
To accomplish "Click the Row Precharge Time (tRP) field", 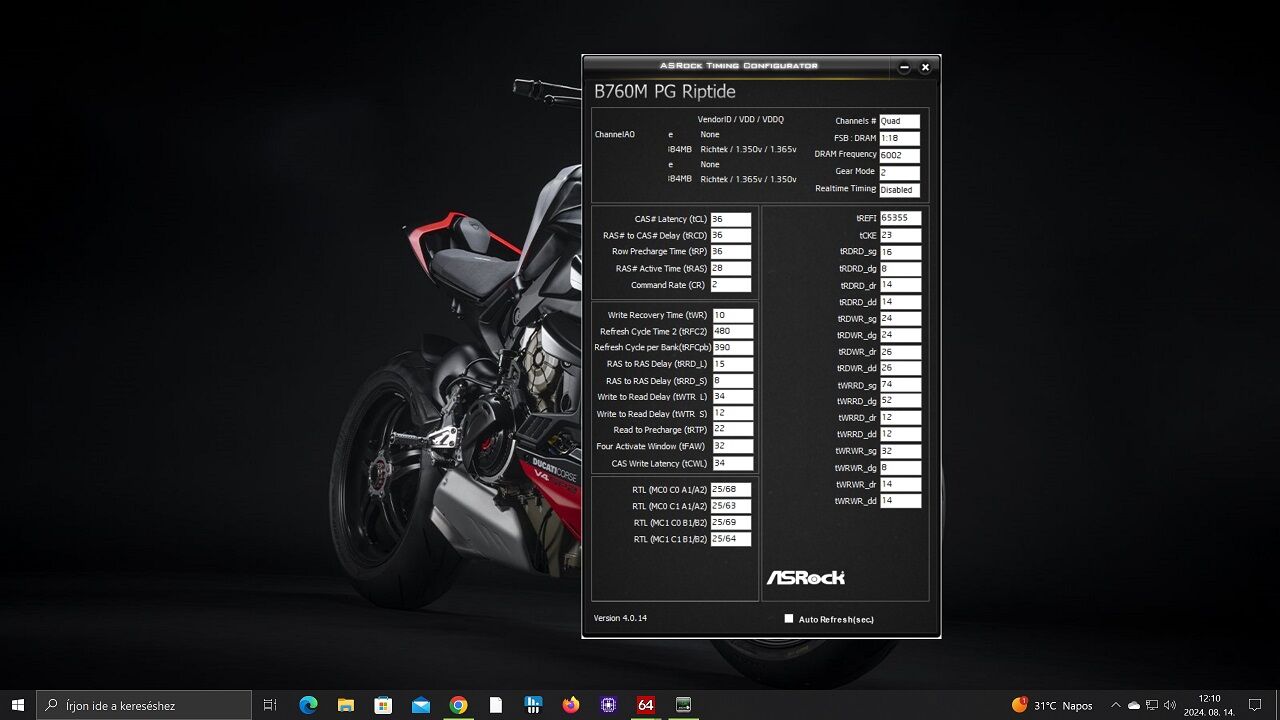I will point(730,252).
